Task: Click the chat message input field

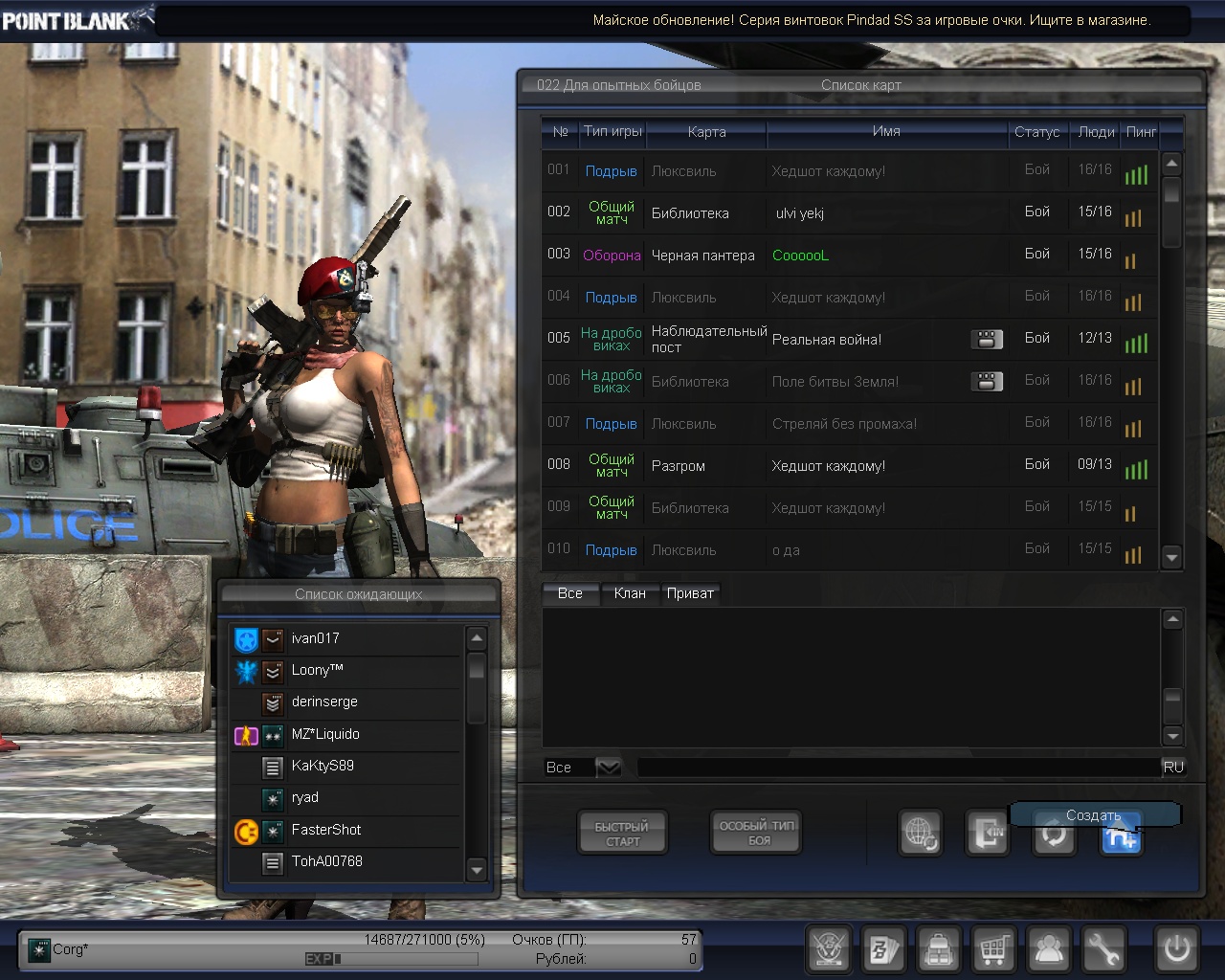Action: pyautogui.click(x=898, y=768)
